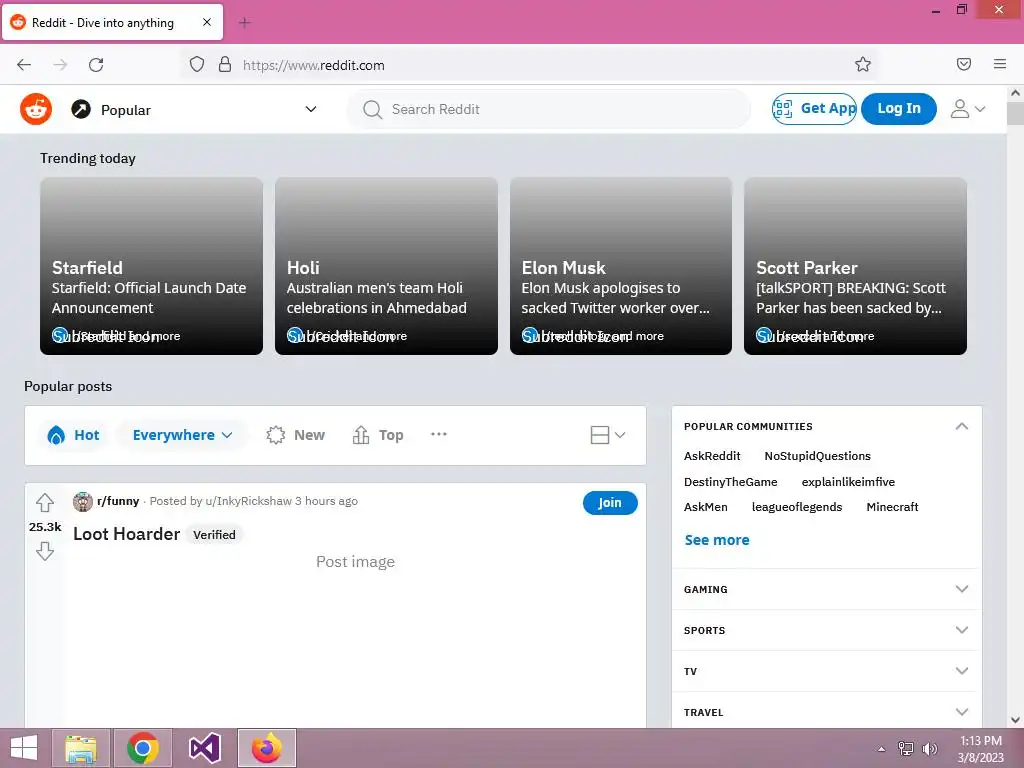1024x768 pixels.
Task: Click the Popular arrow icon
Action: coord(81,109)
